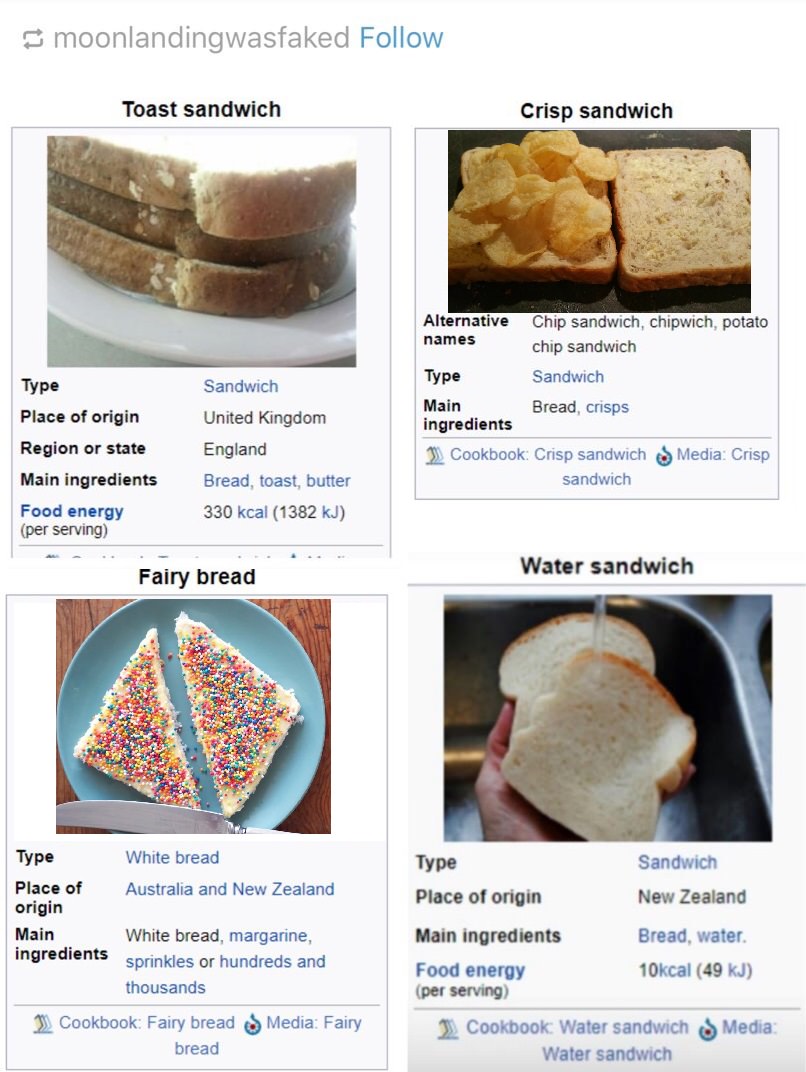Image resolution: width=806 pixels, height=1072 pixels.
Task: Click the Wikibooks icon next to Cookbook: Crisp sandwich
Action: pyautogui.click(x=435, y=455)
